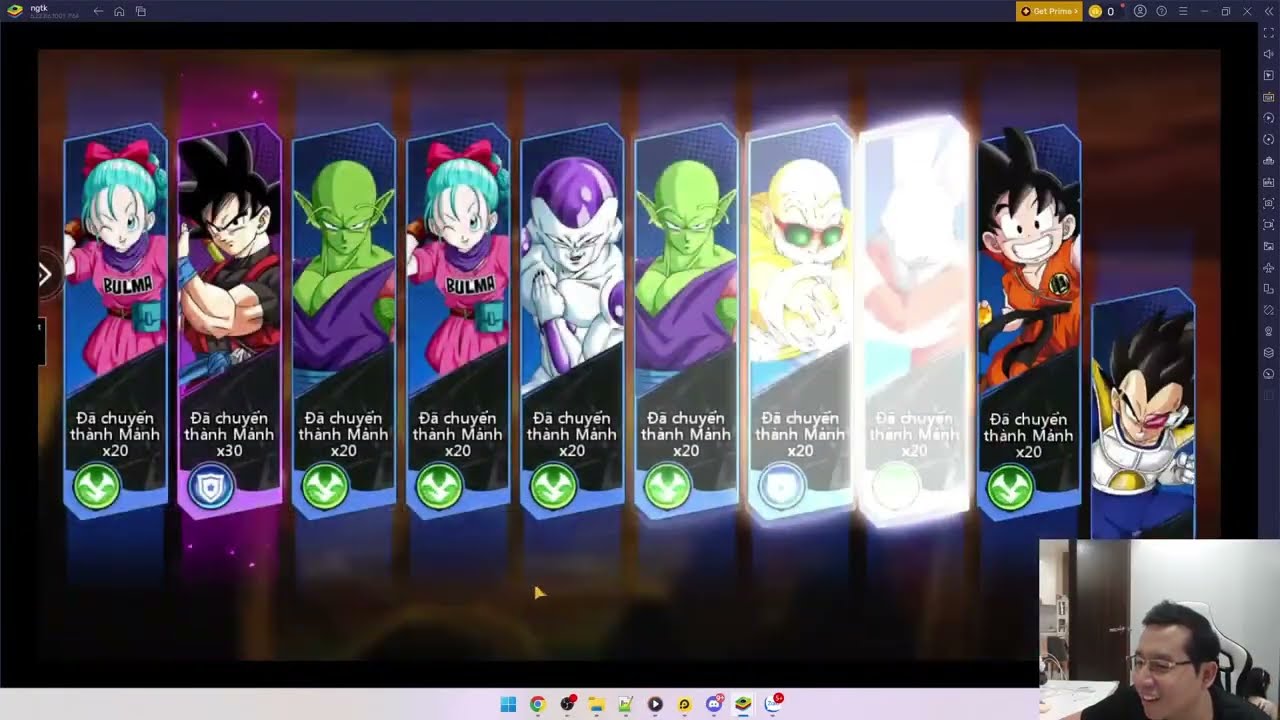Select the glowing white revealing card

coord(914,320)
